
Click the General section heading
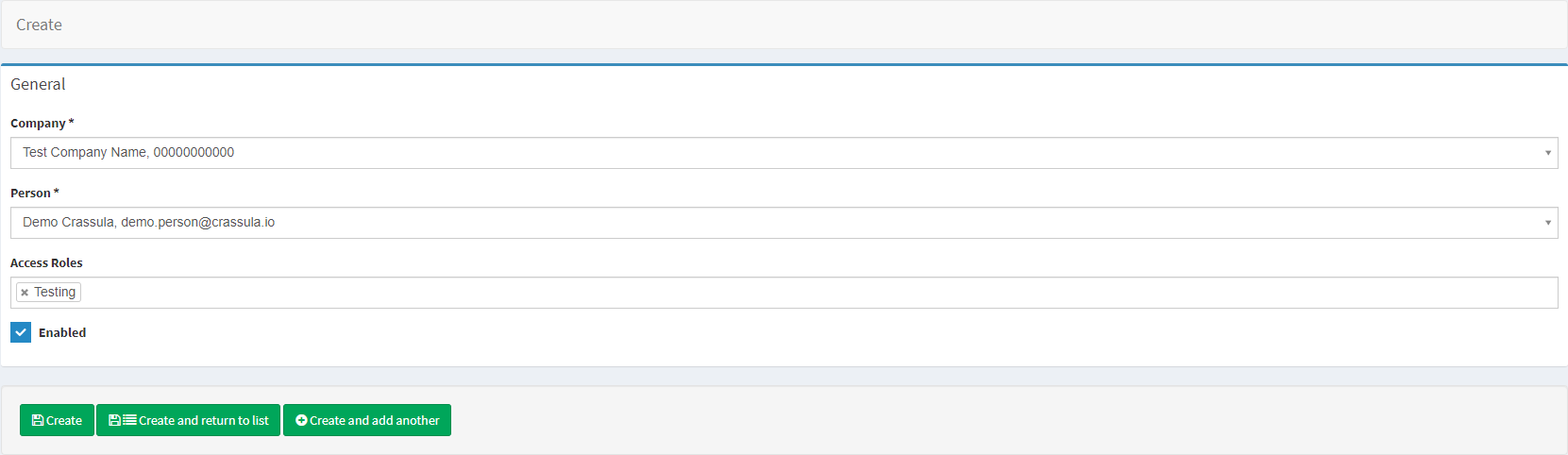[x=38, y=84]
